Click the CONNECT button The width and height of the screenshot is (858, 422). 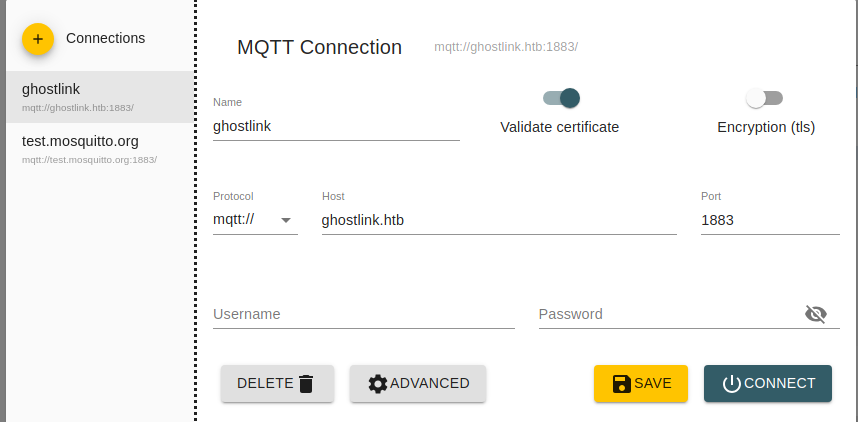(x=768, y=384)
